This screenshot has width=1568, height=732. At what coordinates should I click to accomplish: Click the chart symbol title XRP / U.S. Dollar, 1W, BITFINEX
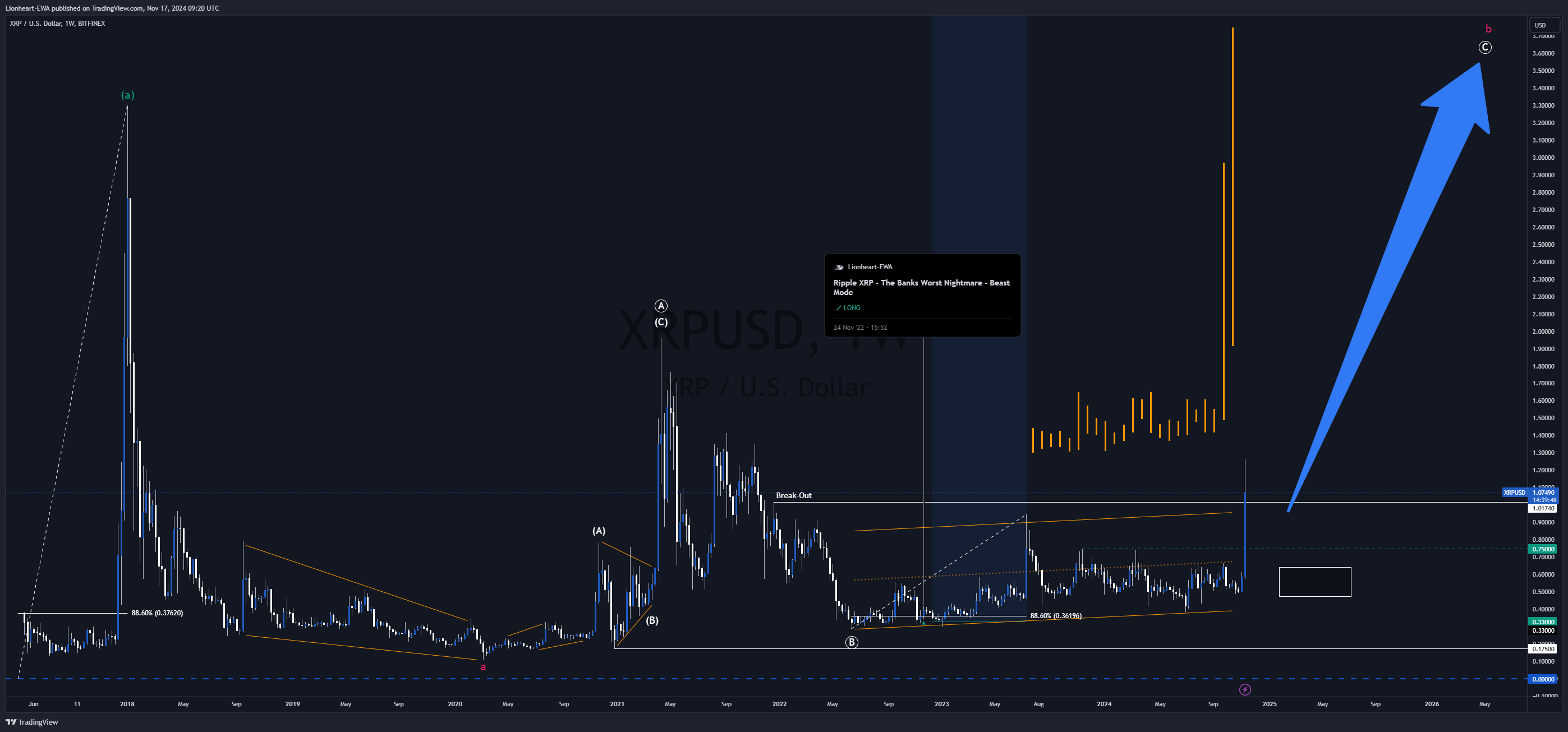pos(57,23)
